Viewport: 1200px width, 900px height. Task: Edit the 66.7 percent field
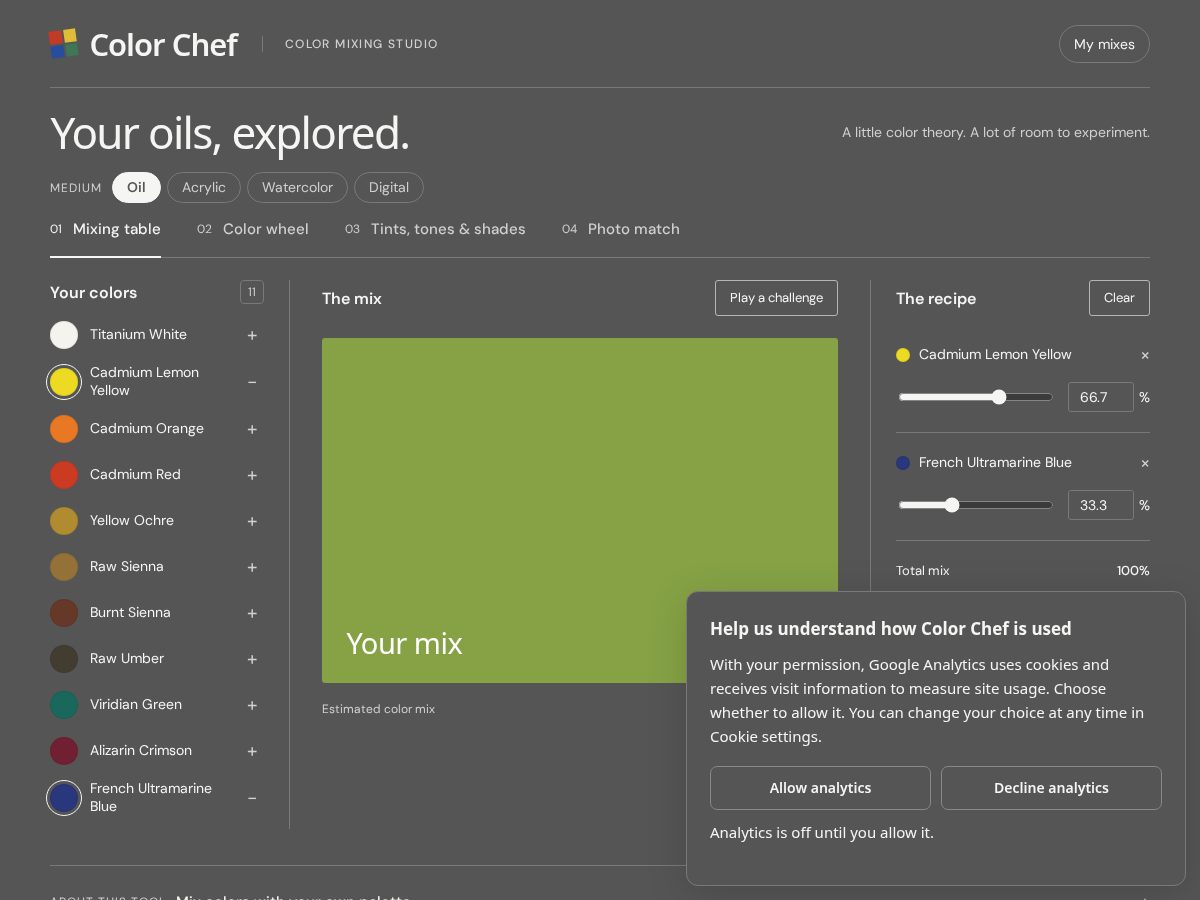[x=1100, y=397]
